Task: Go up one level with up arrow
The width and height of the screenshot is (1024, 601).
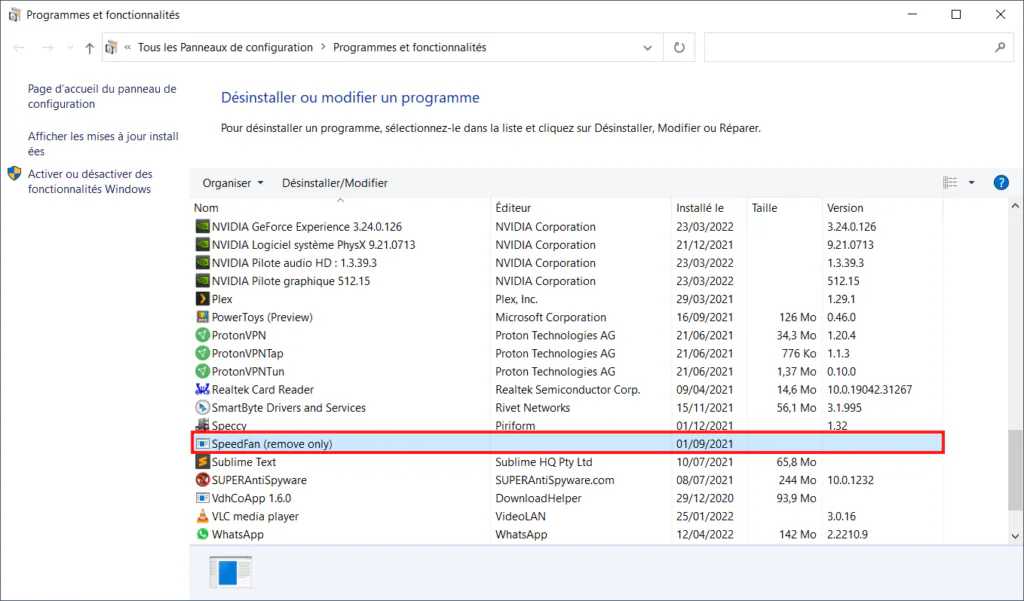Action: [89, 48]
